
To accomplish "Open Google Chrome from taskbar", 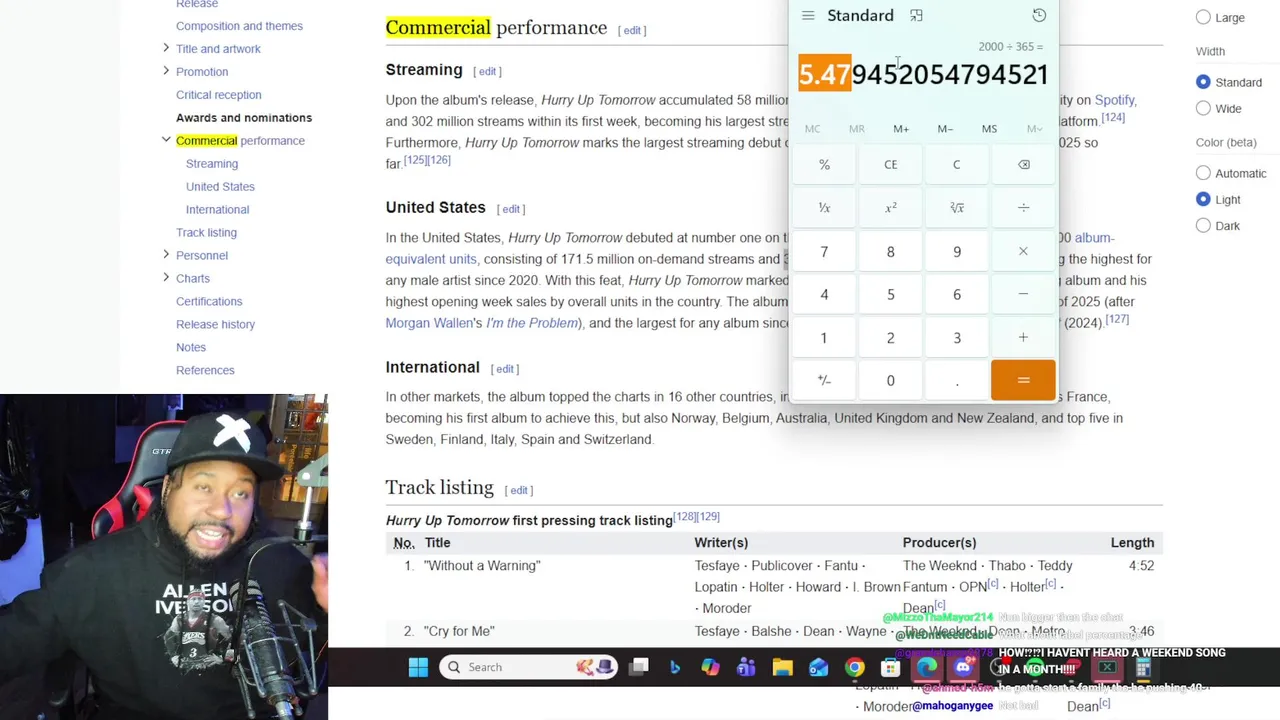I will (x=854, y=667).
